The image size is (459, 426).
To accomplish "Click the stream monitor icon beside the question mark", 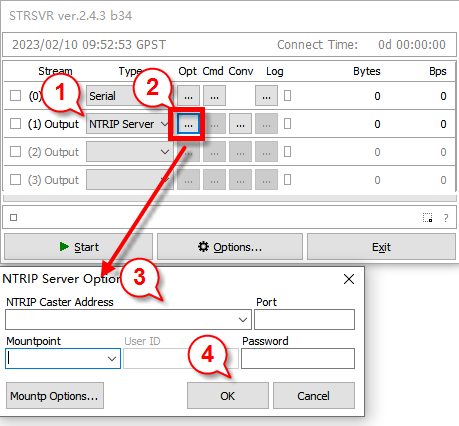I will [427, 218].
